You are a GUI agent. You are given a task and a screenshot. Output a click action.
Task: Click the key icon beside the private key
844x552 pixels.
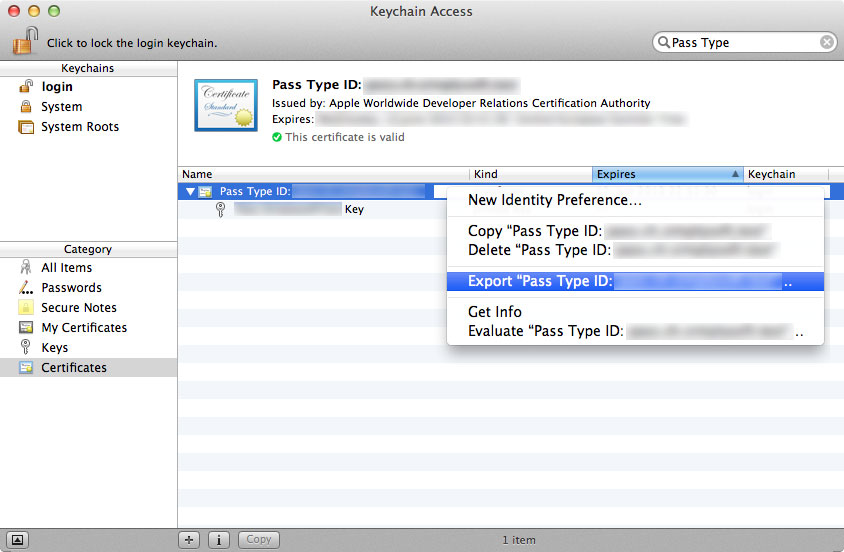click(220, 209)
